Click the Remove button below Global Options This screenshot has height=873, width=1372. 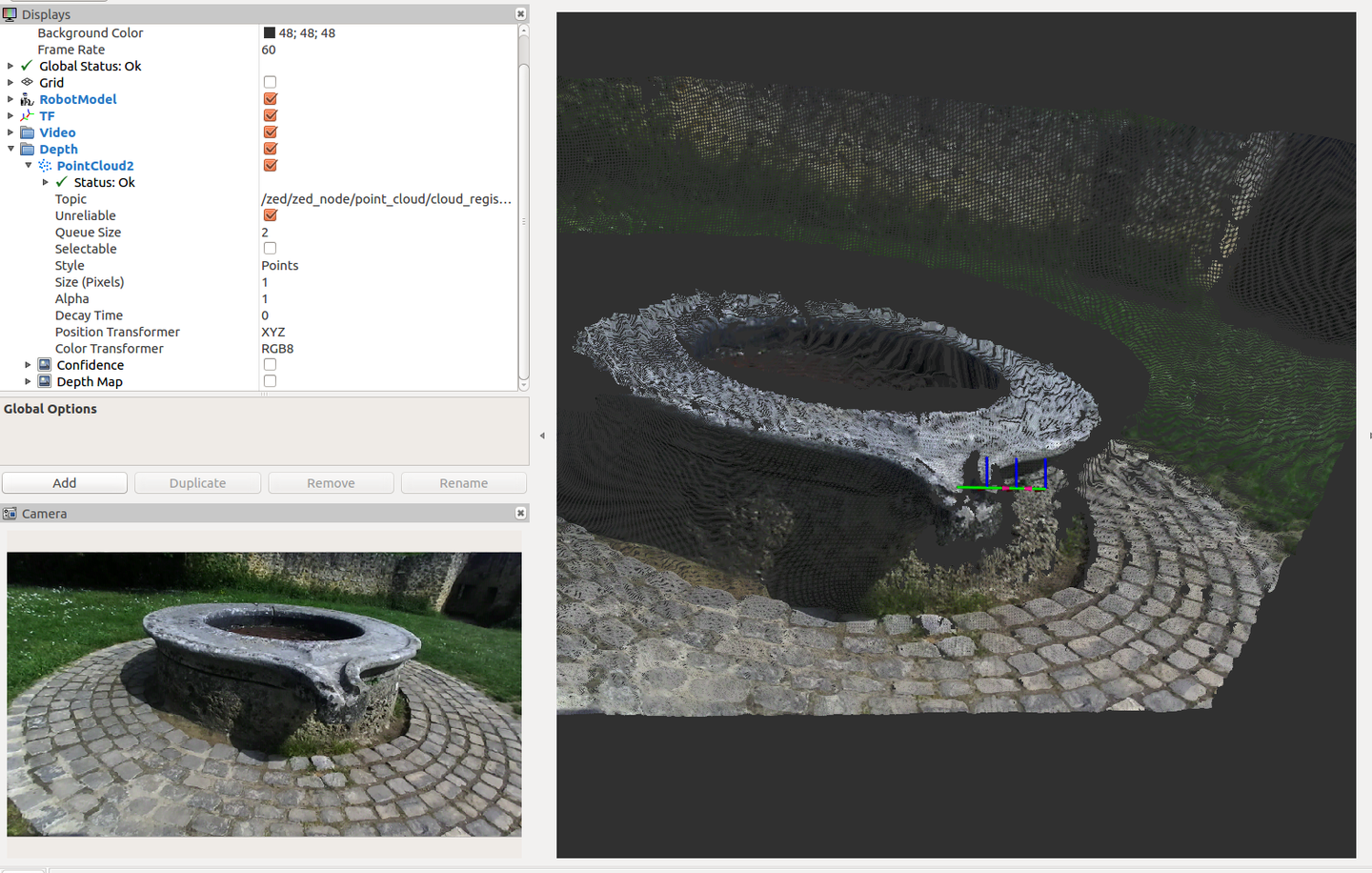point(331,482)
